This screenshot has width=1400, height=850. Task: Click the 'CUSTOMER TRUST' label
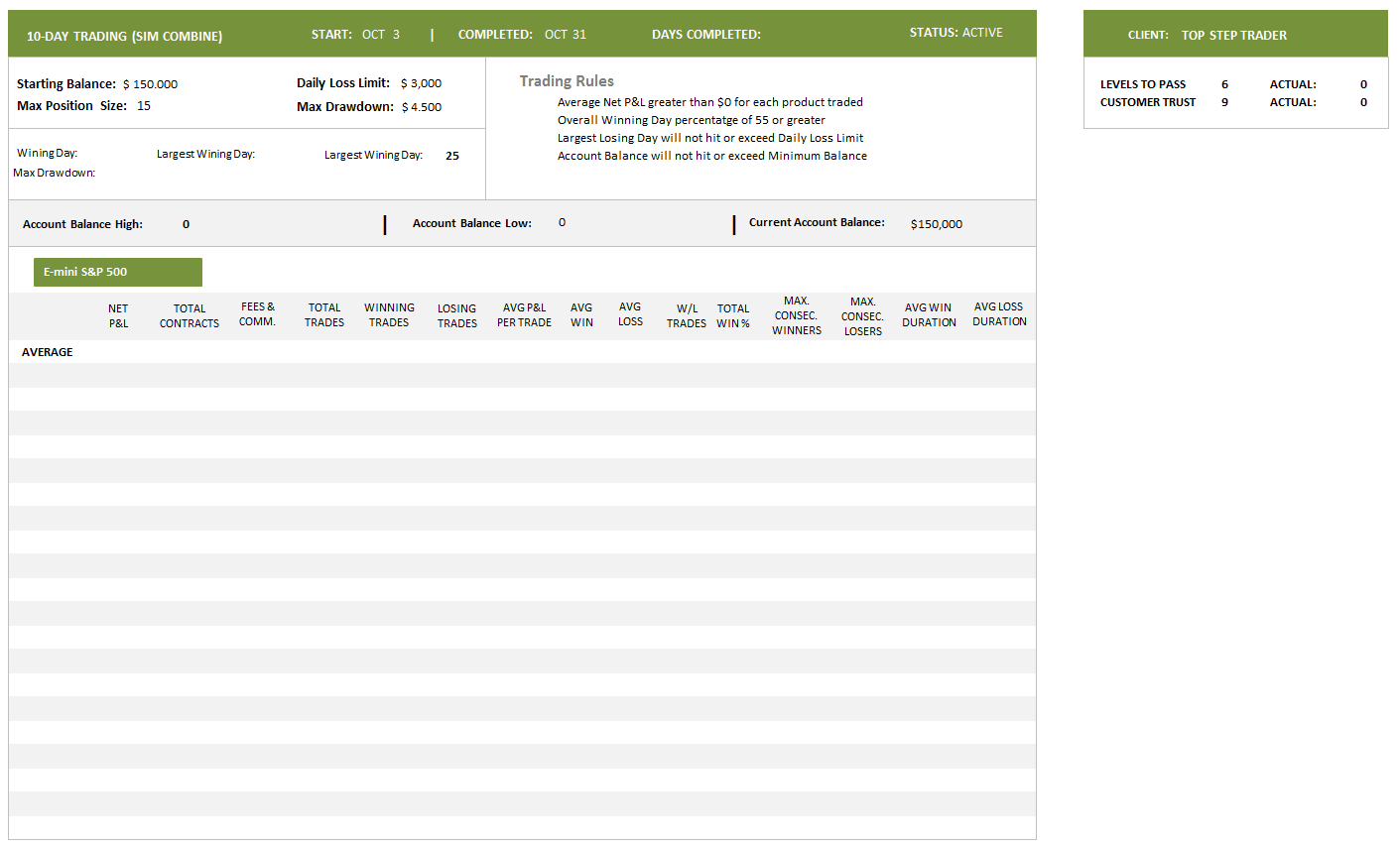pyautogui.click(x=1148, y=102)
